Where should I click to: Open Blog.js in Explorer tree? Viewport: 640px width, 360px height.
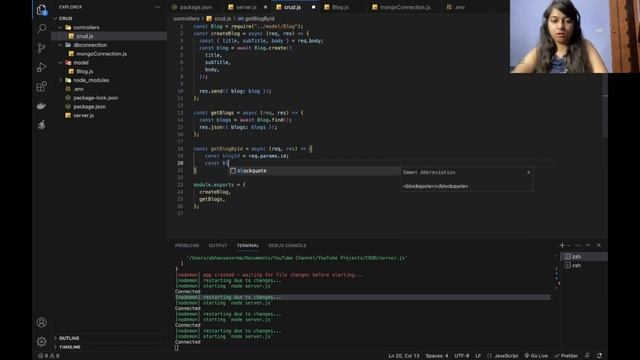pos(85,71)
